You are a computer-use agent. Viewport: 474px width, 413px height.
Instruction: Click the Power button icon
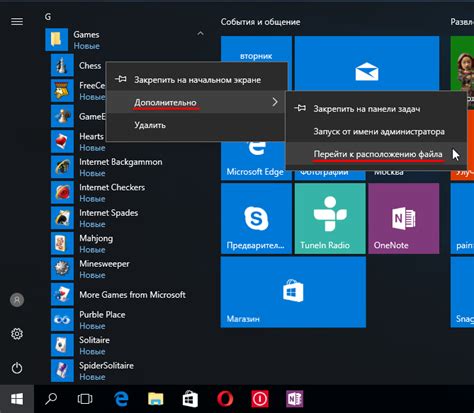[x=17, y=368]
